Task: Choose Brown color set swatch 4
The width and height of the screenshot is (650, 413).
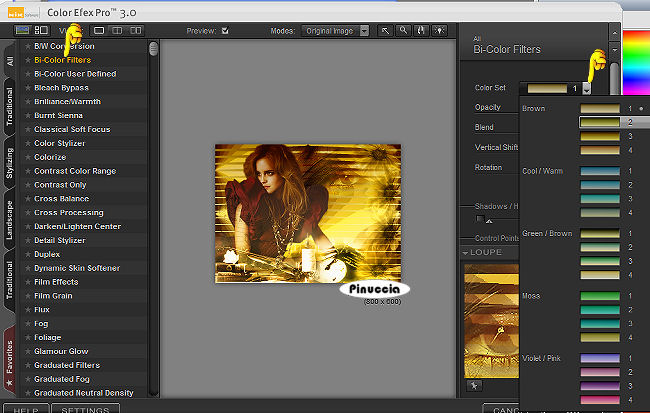Action: coord(600,150)
